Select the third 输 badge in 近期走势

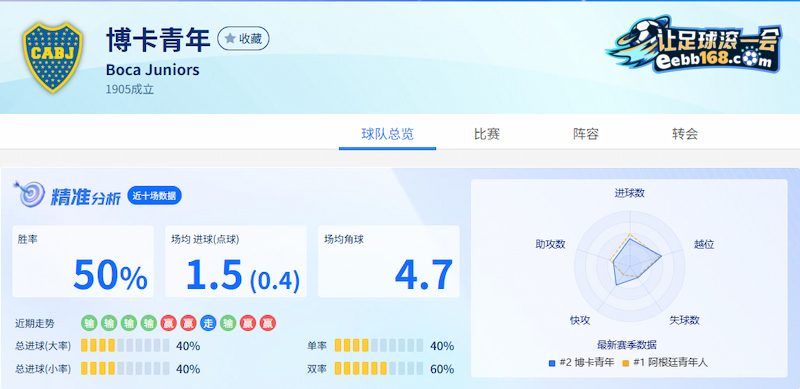129,323
